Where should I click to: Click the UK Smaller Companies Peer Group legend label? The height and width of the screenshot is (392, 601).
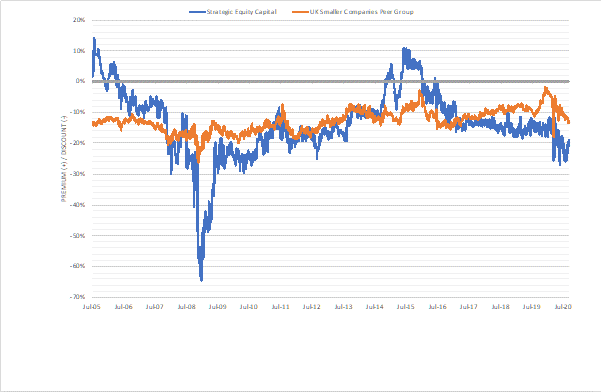pyautogui.click(x=361, y=12)
